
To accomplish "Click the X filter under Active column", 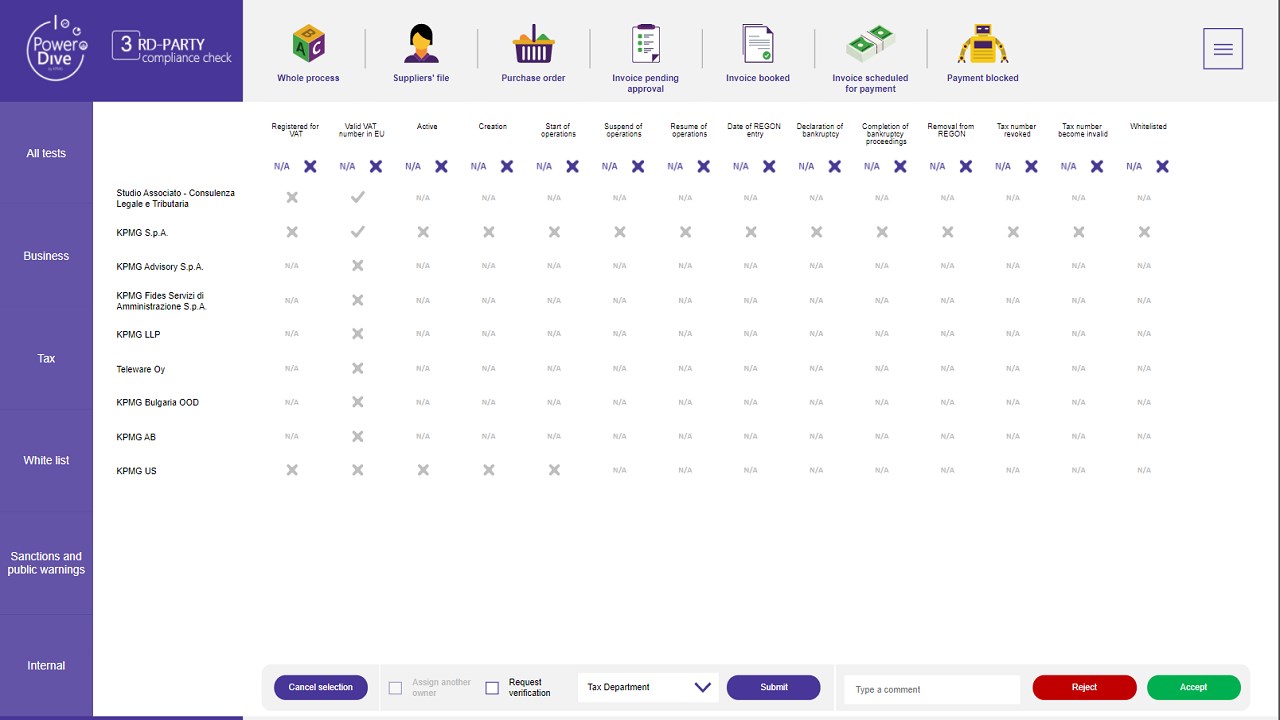I will point(441,166).
